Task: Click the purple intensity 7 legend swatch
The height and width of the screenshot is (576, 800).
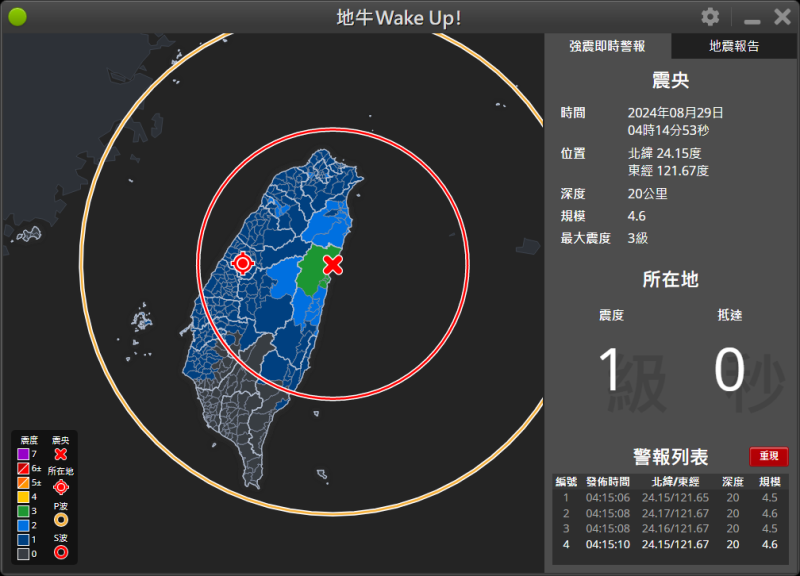Action: [24, 454]
